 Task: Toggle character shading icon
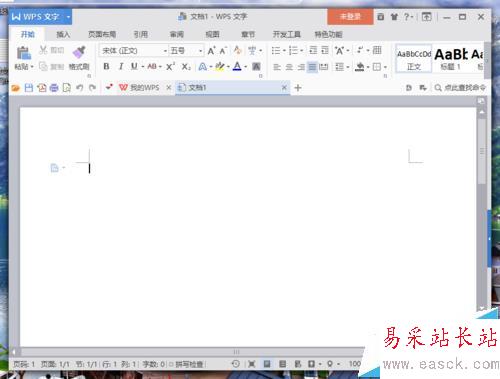[256, 66]
